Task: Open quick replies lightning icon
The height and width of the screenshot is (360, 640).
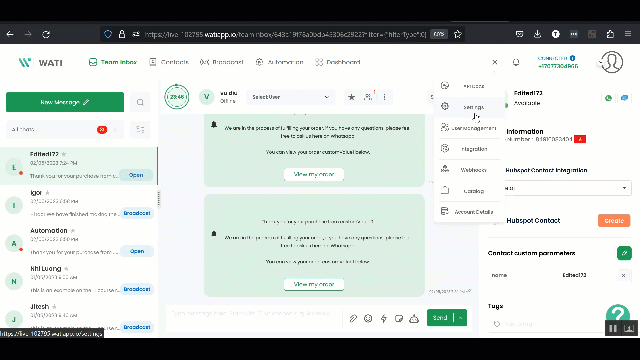Action: pyautogui.click(x=384, y=318)
